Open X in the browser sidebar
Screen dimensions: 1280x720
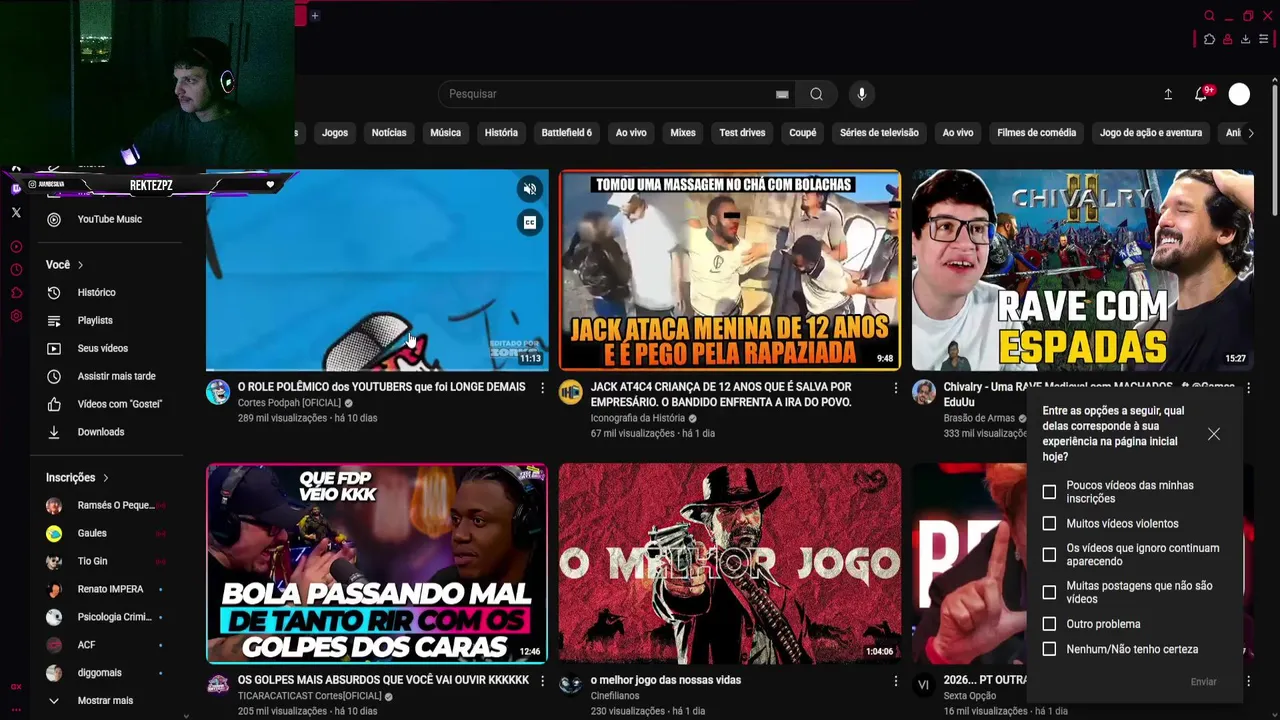[16, 212]
